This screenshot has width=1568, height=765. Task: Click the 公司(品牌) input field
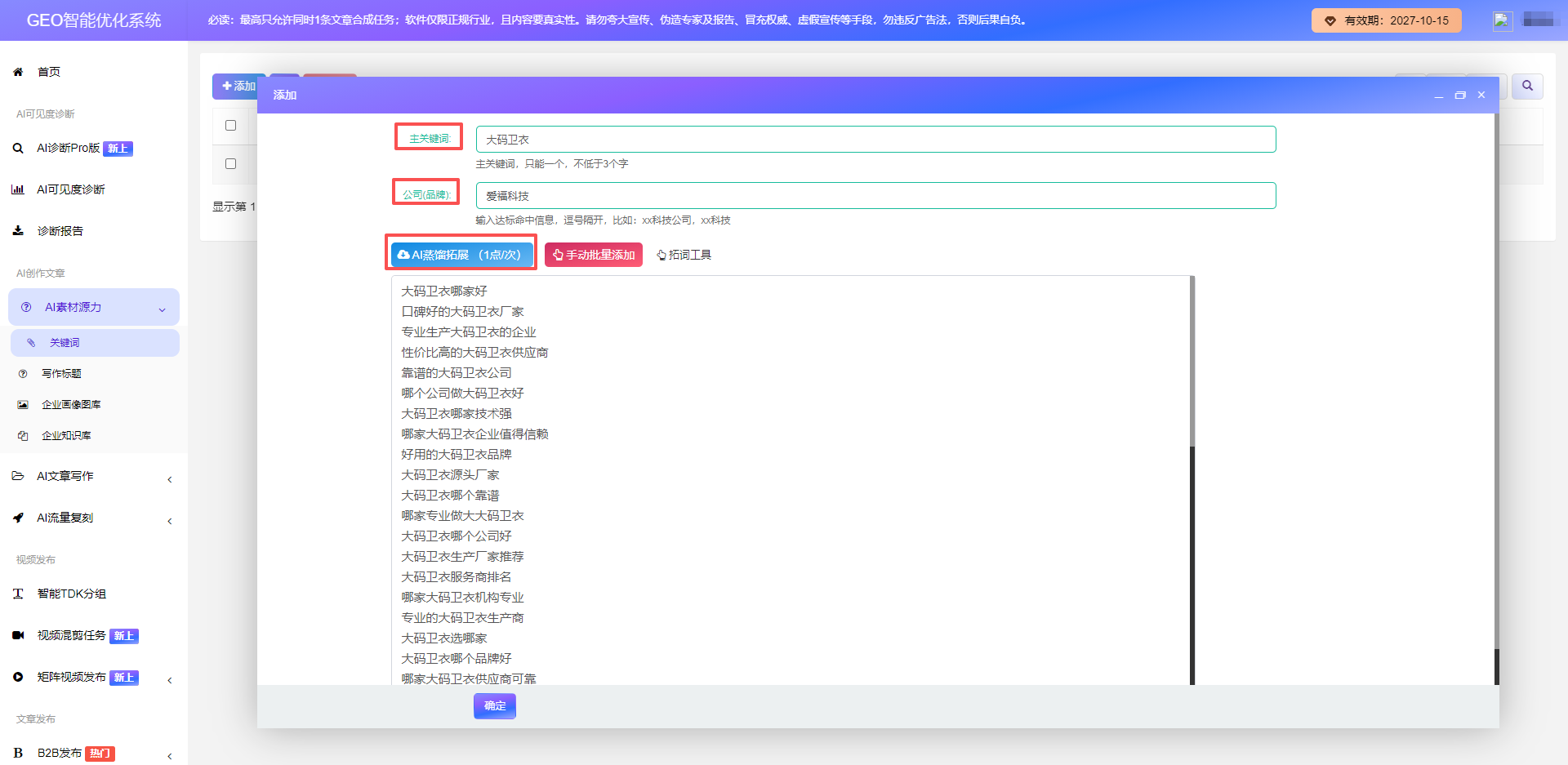point(875,196)
